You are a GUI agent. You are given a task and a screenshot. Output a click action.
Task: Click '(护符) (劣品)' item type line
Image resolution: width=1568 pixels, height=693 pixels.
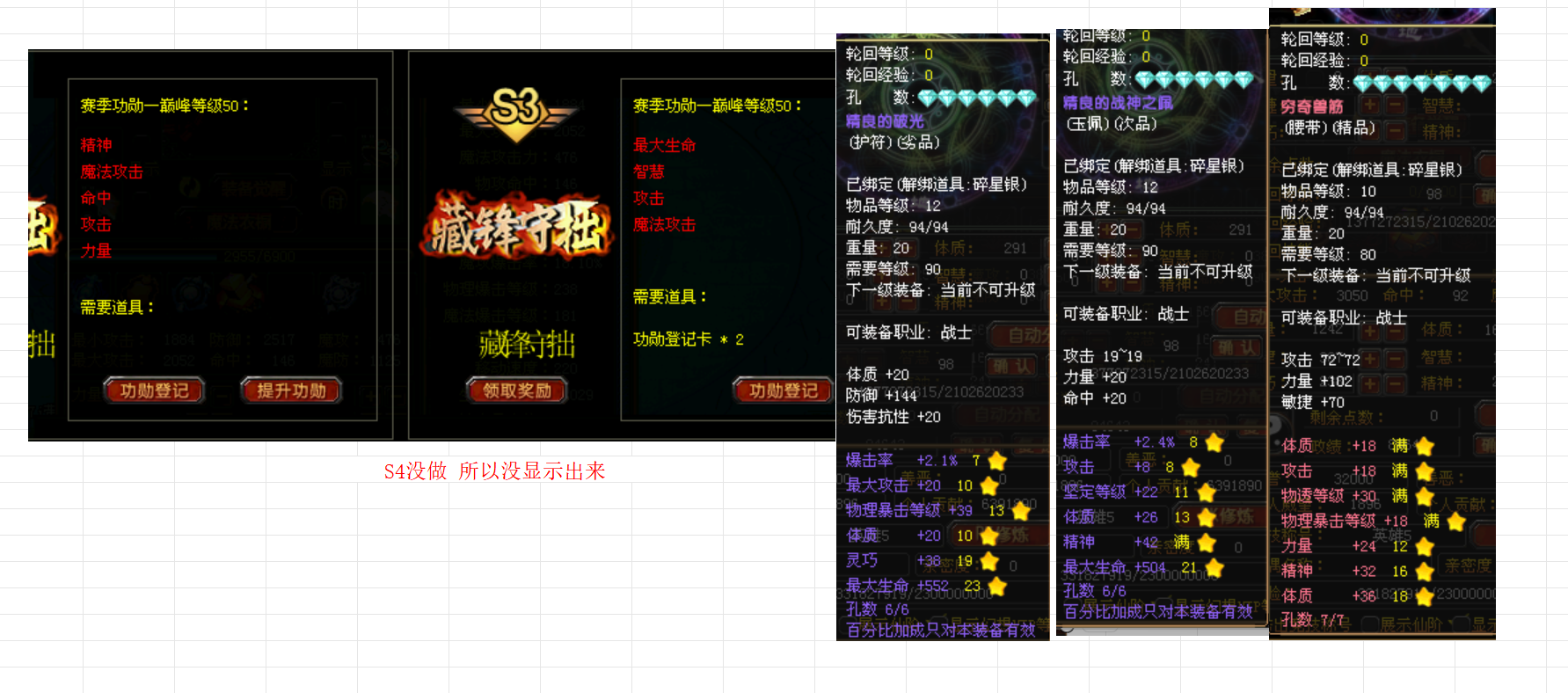893,142
